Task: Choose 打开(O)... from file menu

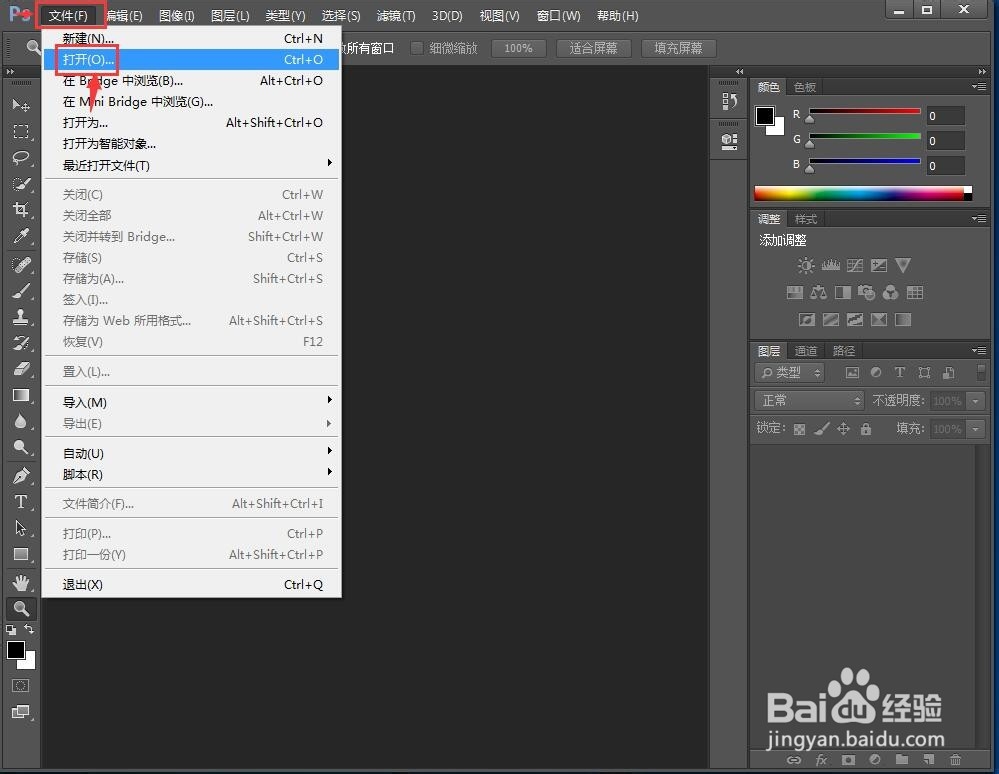Action: click(x=191, y=59)
